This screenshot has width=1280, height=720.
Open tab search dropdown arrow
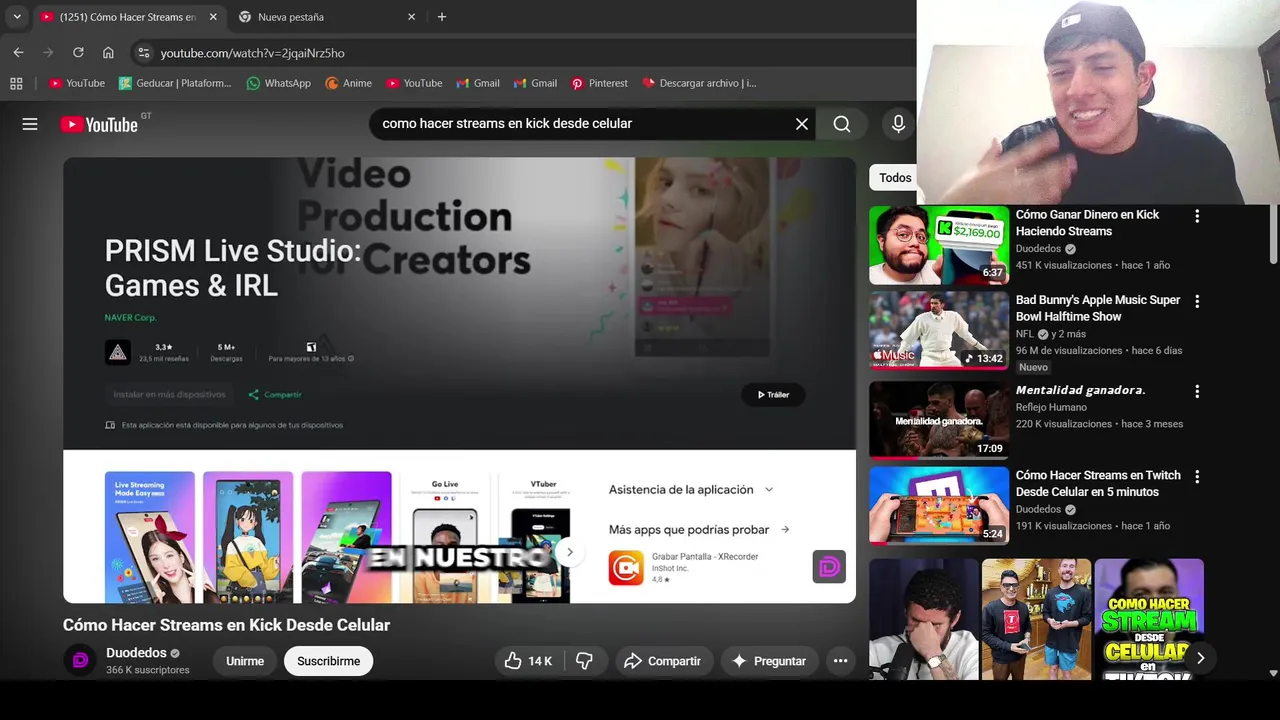[17, 17]
